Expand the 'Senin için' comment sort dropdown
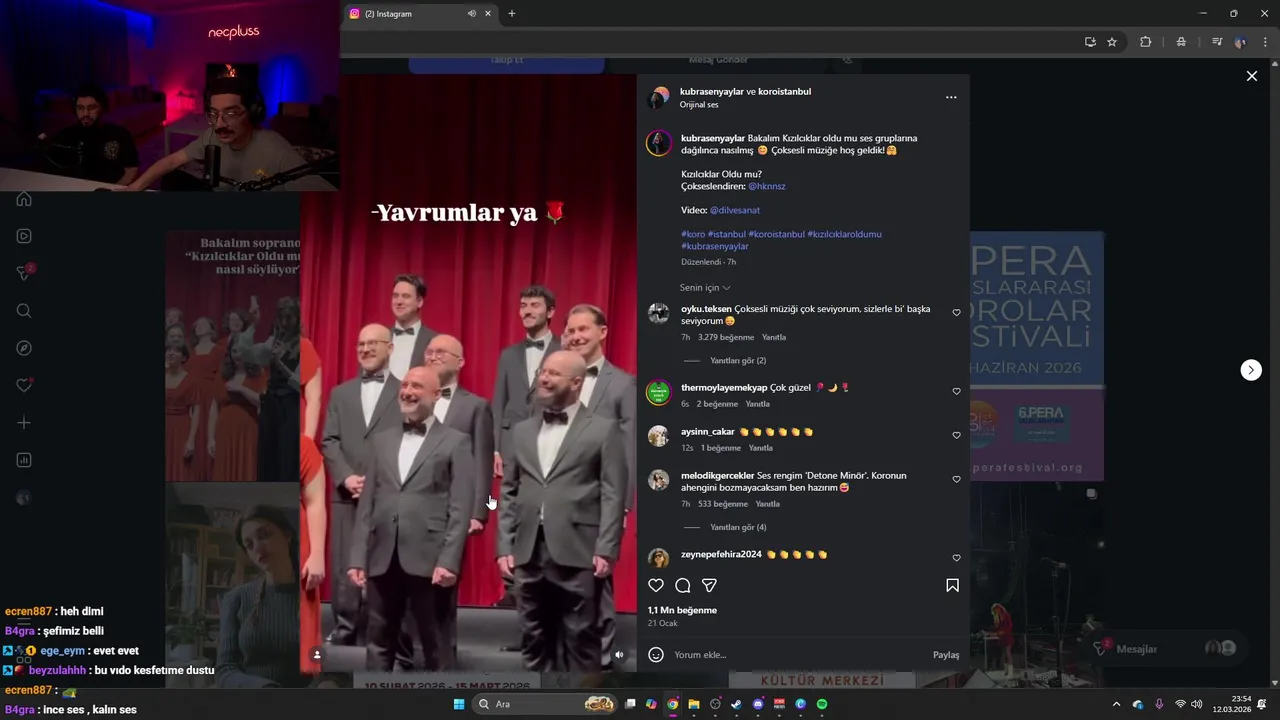Viewport: 1280px width, 720px height. click(705, 288)
